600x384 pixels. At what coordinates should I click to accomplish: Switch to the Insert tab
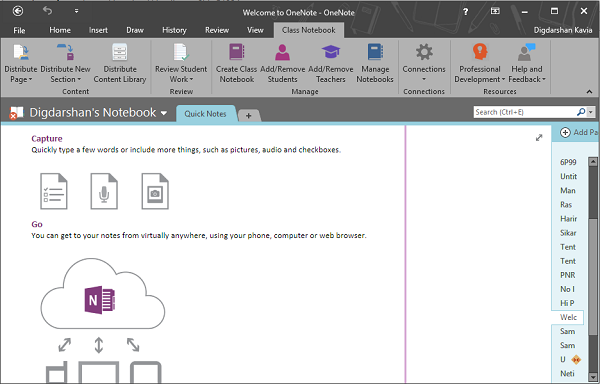pos(98,30)
